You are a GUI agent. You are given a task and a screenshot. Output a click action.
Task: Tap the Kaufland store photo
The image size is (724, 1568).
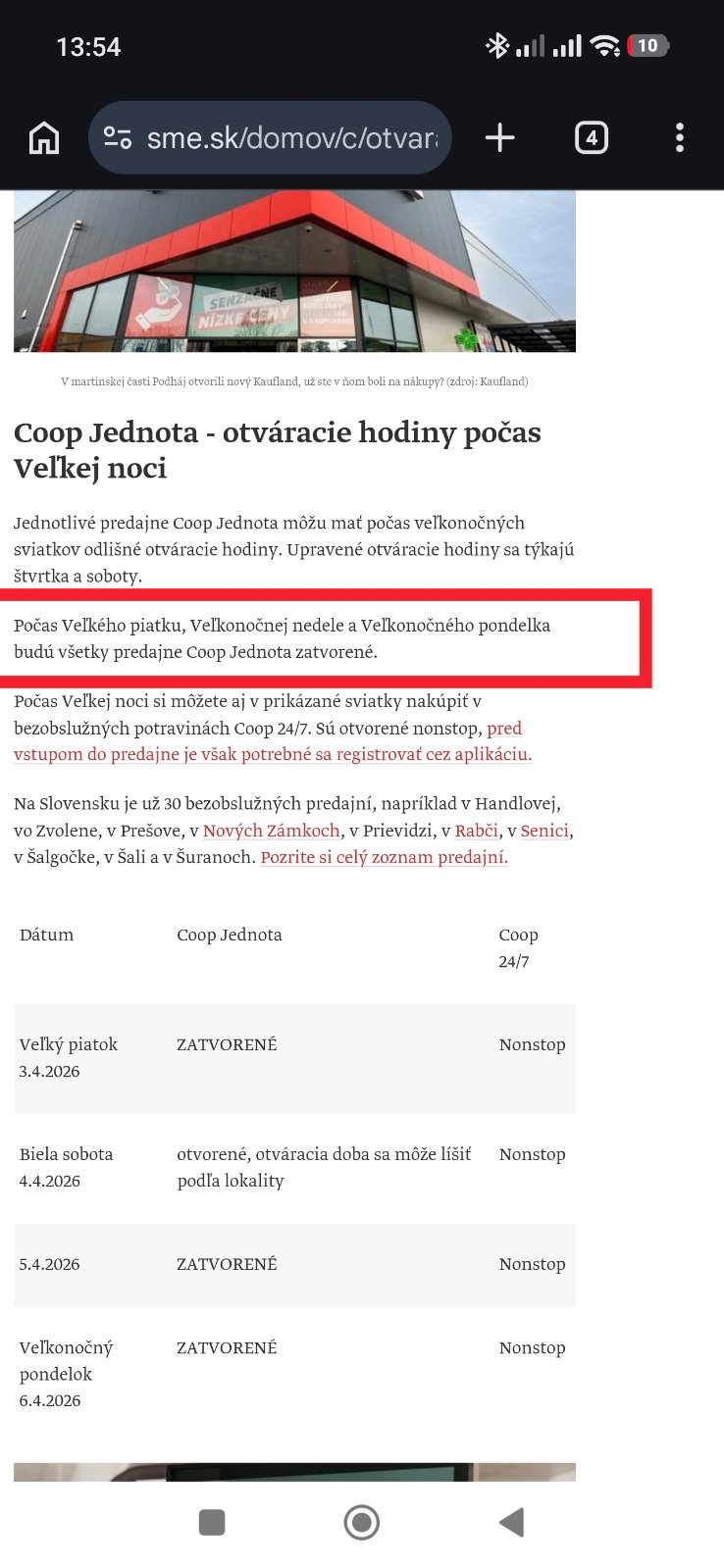(x=294, y=272)
